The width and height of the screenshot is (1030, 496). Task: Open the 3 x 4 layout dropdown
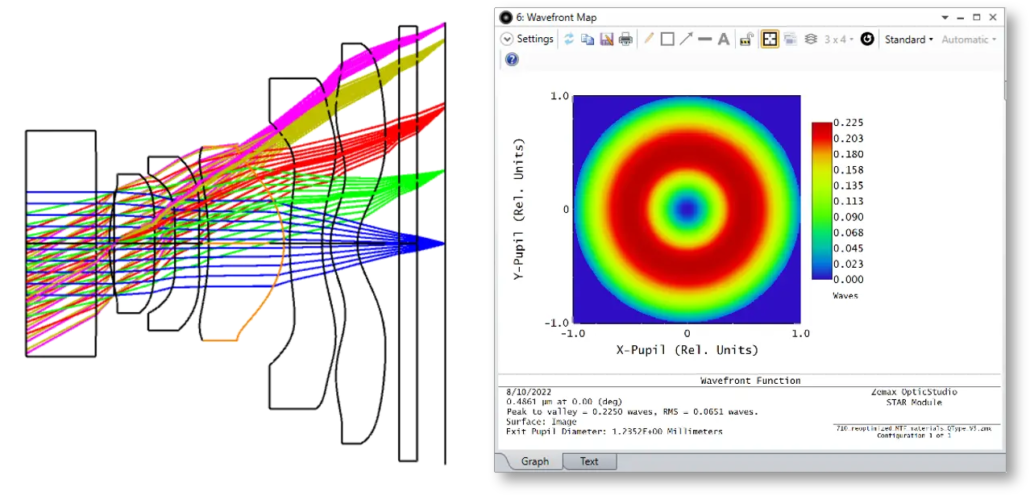tap(839, 39)
